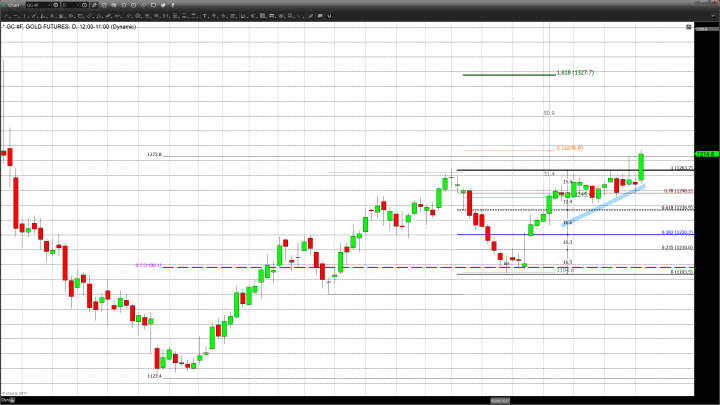
Task: Select the 1.618 (1327.7) Fibonacci label
Action: (575, 73)
